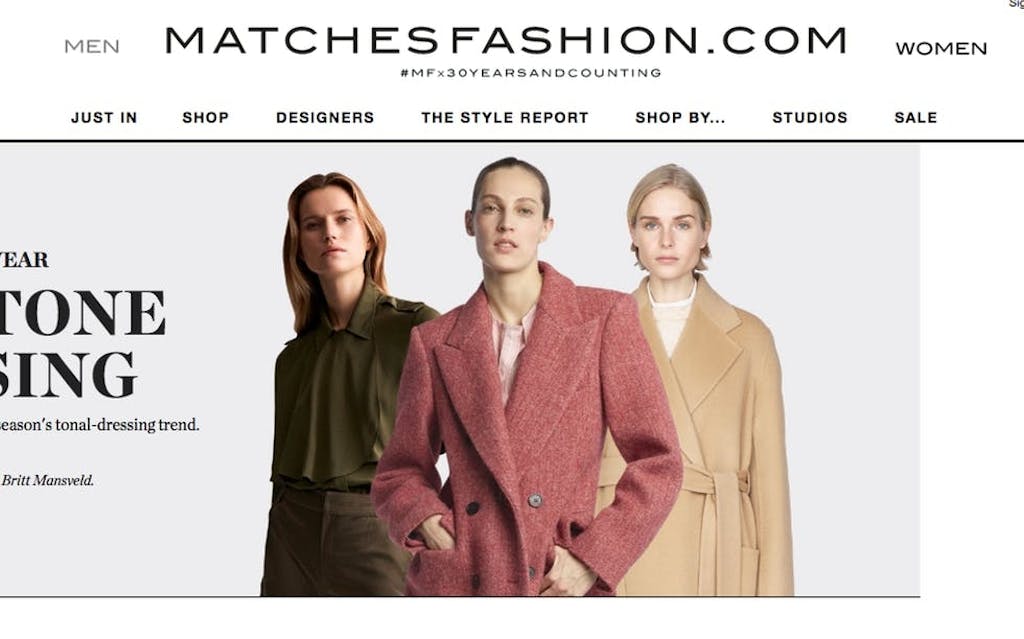Image resolution: width=1024 pixels, height=639 pixels.
Task: Open the SALE page
Action: pos(916,118)
